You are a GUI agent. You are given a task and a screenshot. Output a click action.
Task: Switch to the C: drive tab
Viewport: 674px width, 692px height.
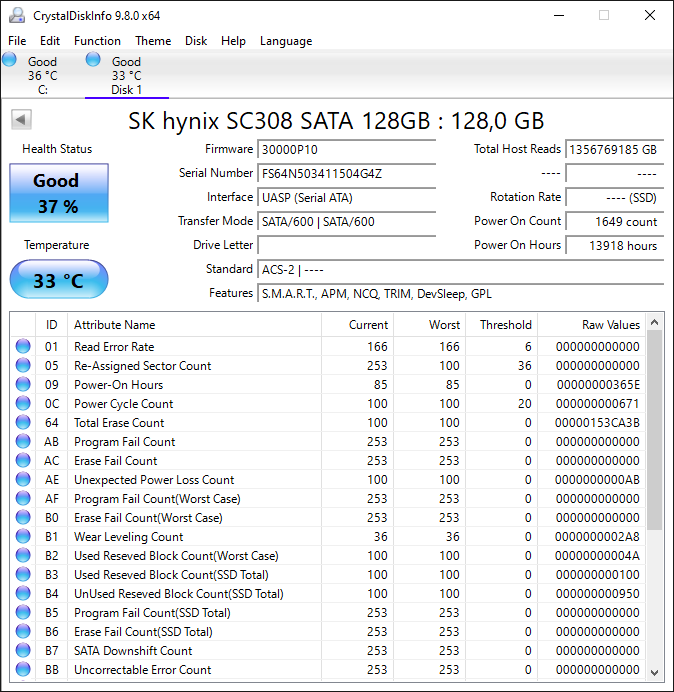click(x=42, y=75)
